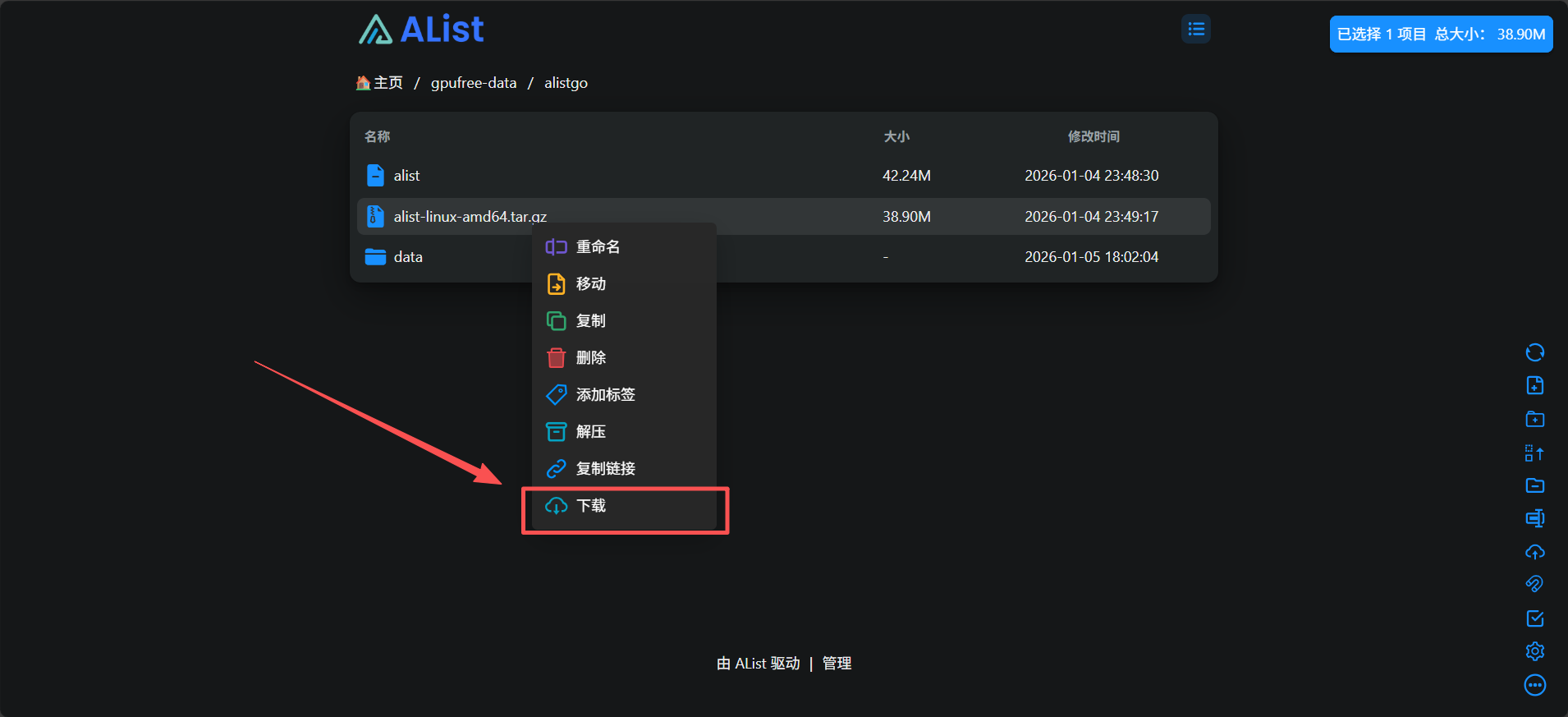
Task: Sort files by the name column header
Action: coord(378,136)
